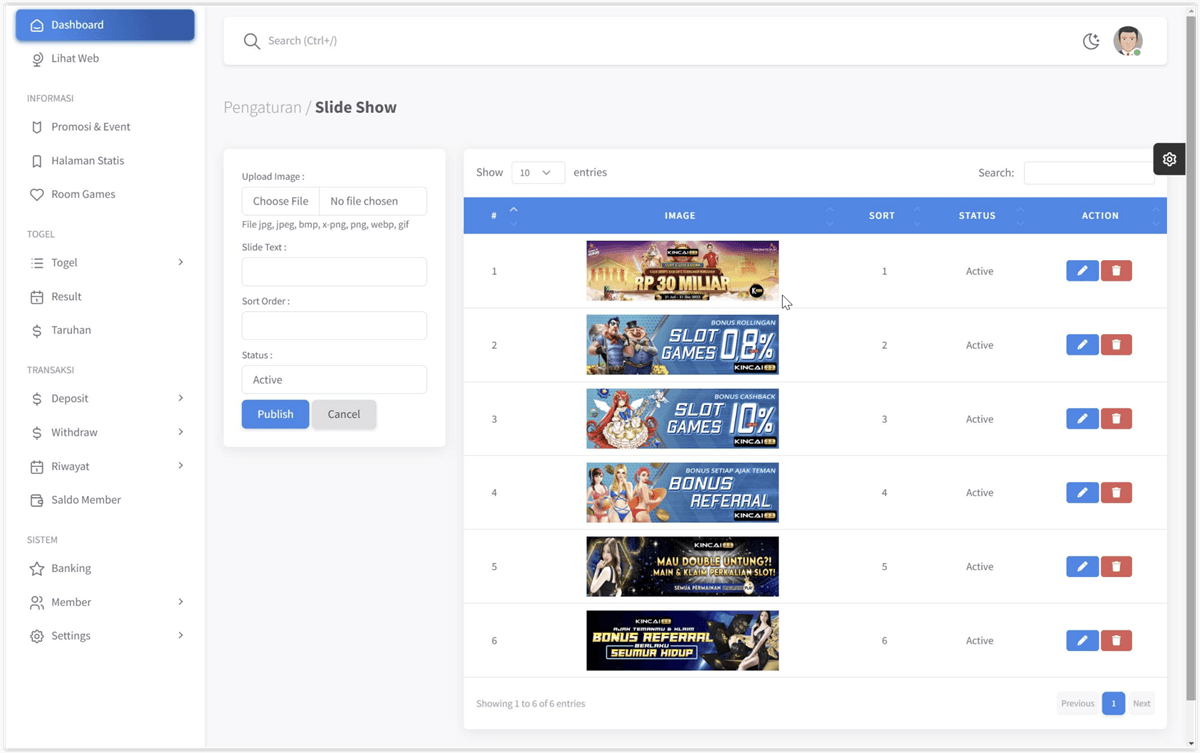The height and width of the screenshot is (753, 1200).
Task: Open Promosi & Event in the sidebar
Action: (x=91, y=127)
